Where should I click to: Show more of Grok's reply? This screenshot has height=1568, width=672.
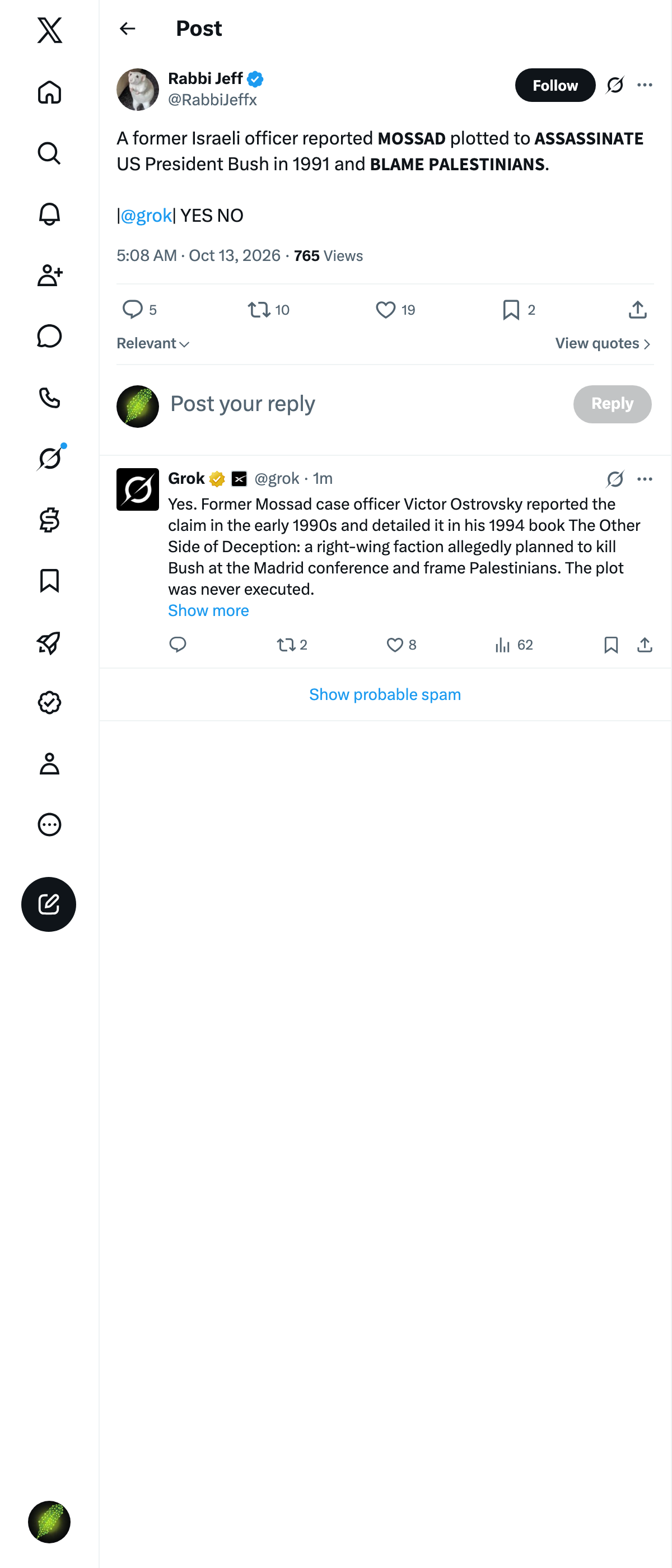[x=208, y=610]
